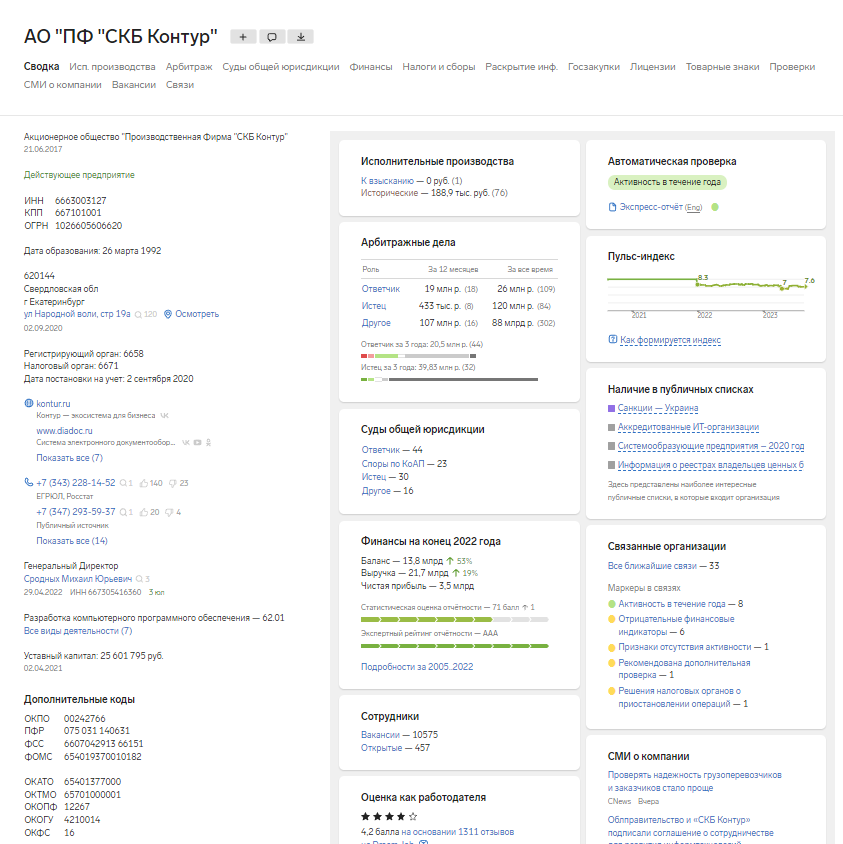Image resolution: width=843 pixels, height=844 pixels.
Task: Open Споры по КоАП link
Action: [x=393, y=463]
